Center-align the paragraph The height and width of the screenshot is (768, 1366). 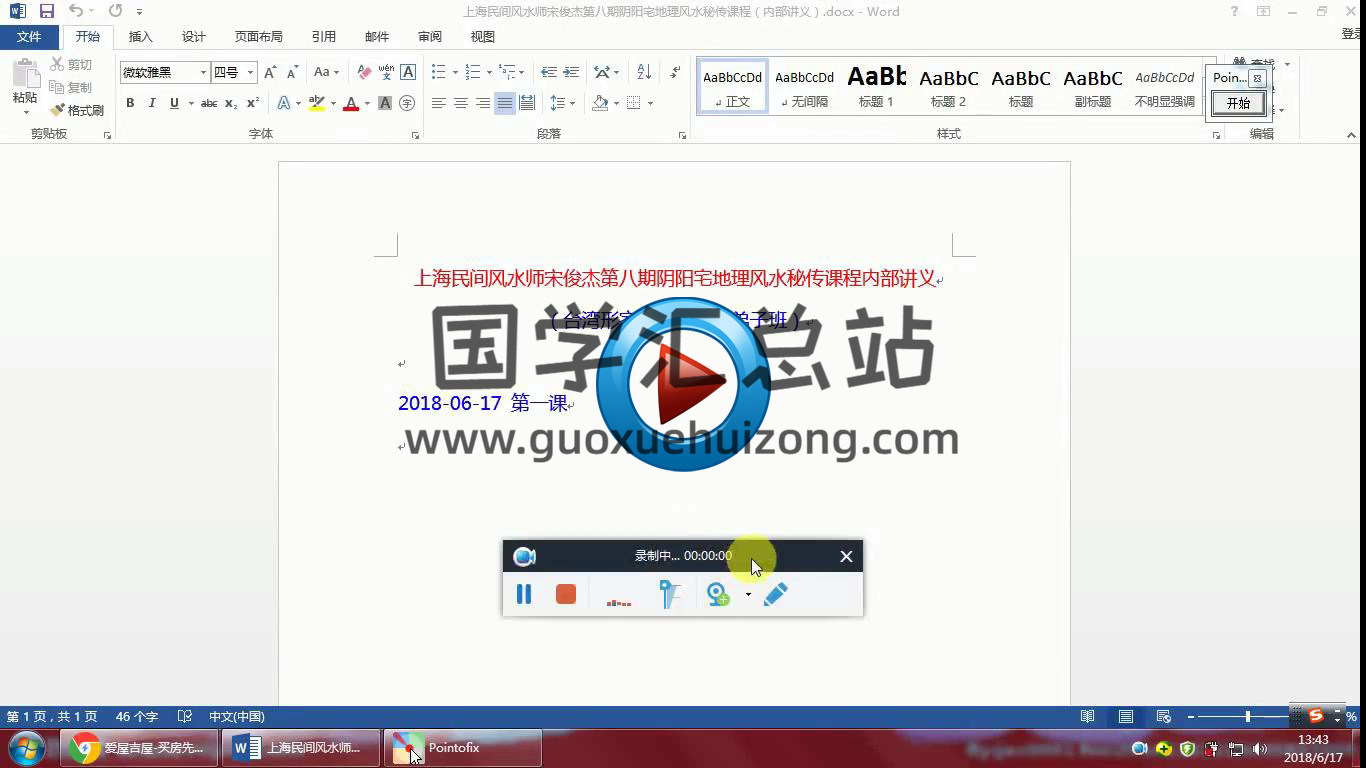(x=461, y=103)
